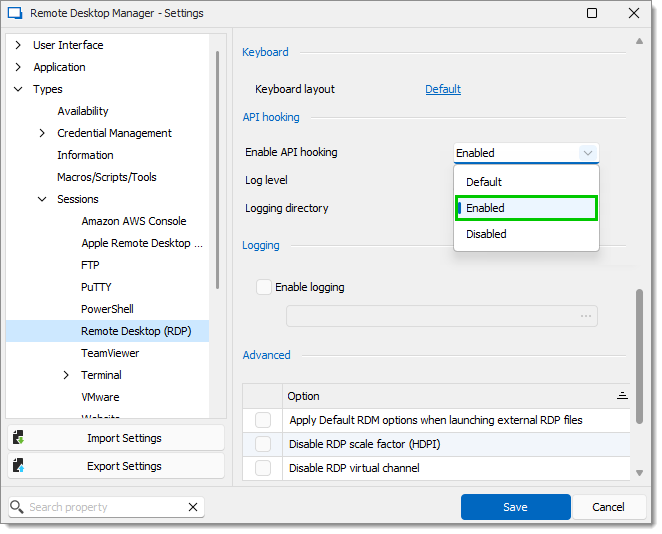Open the logging path browse ellipsis

click(586, 316)
